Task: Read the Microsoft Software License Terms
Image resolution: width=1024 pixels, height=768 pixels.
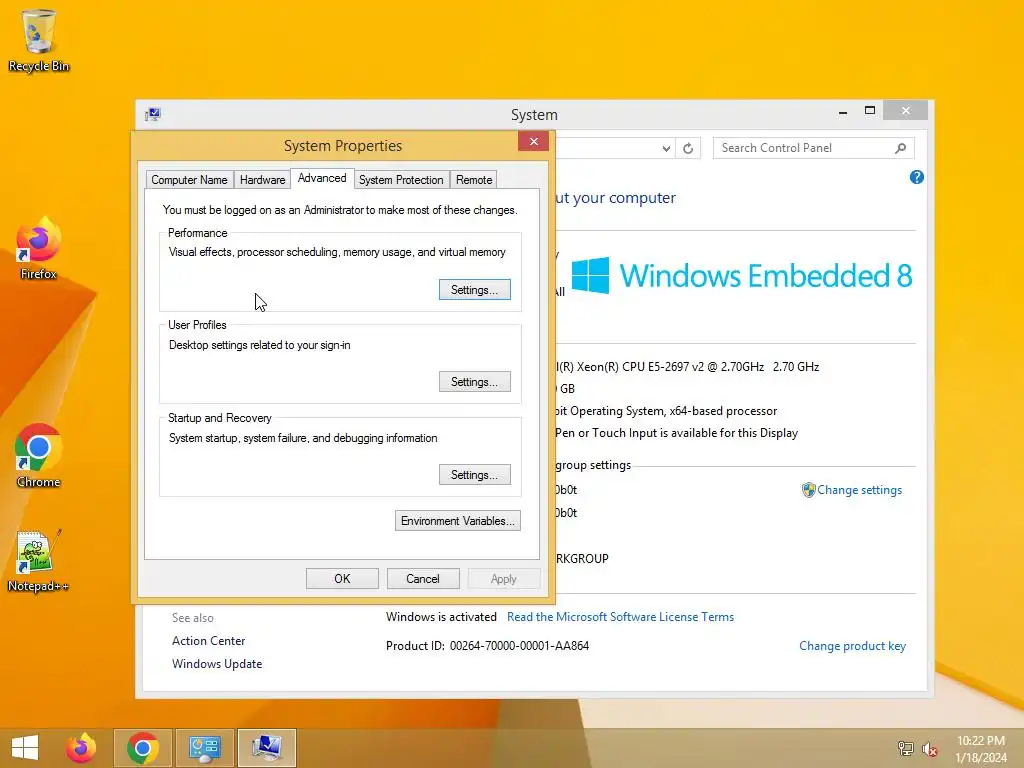Action: [x=620, y=616]
